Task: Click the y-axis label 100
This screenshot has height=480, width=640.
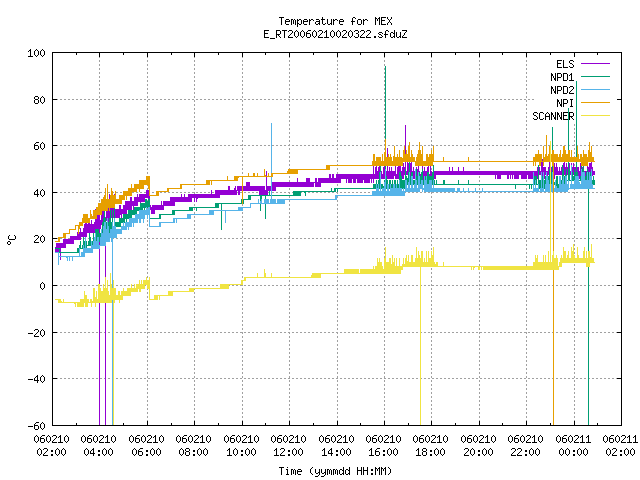Action: point(36,53)
